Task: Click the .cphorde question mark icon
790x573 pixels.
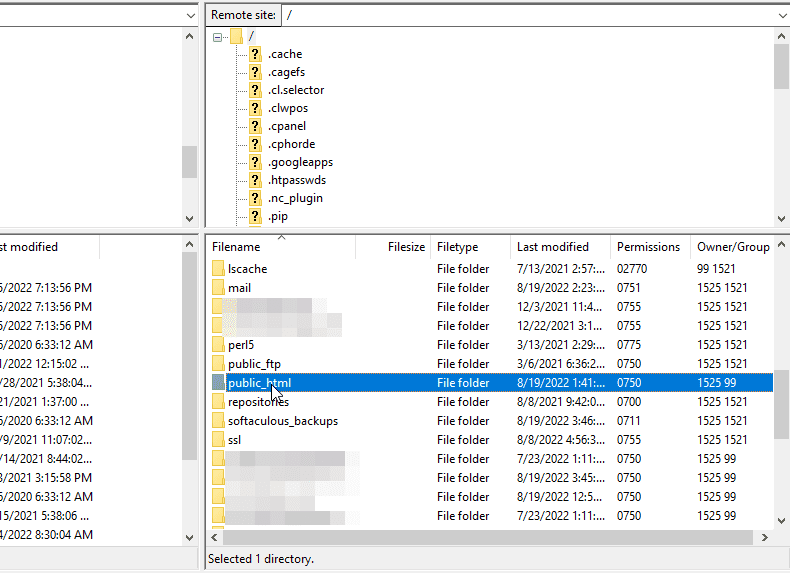Action: (255, 144)
